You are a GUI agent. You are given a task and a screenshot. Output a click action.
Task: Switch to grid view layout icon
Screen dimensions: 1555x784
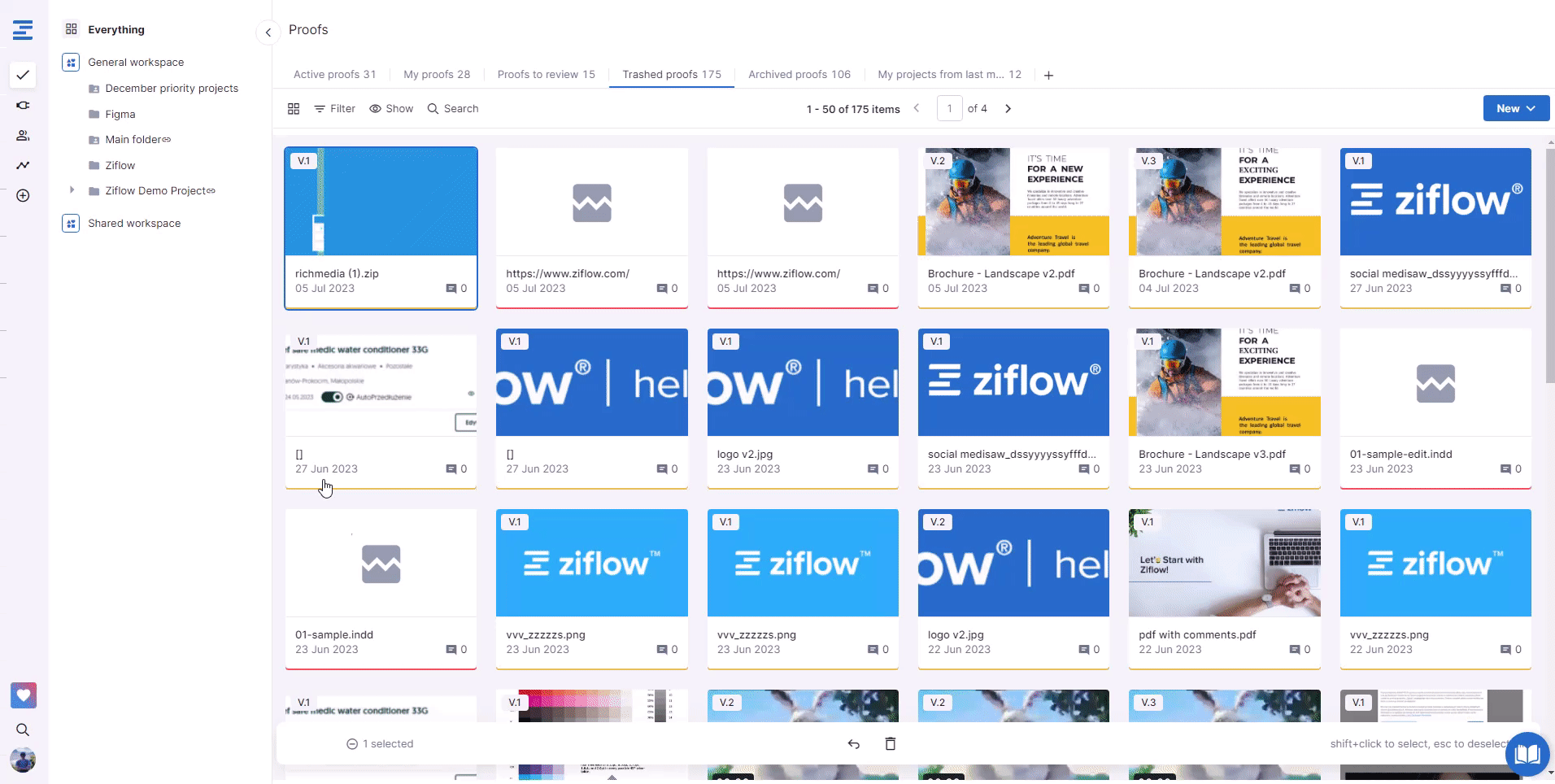tap(294, 109)
